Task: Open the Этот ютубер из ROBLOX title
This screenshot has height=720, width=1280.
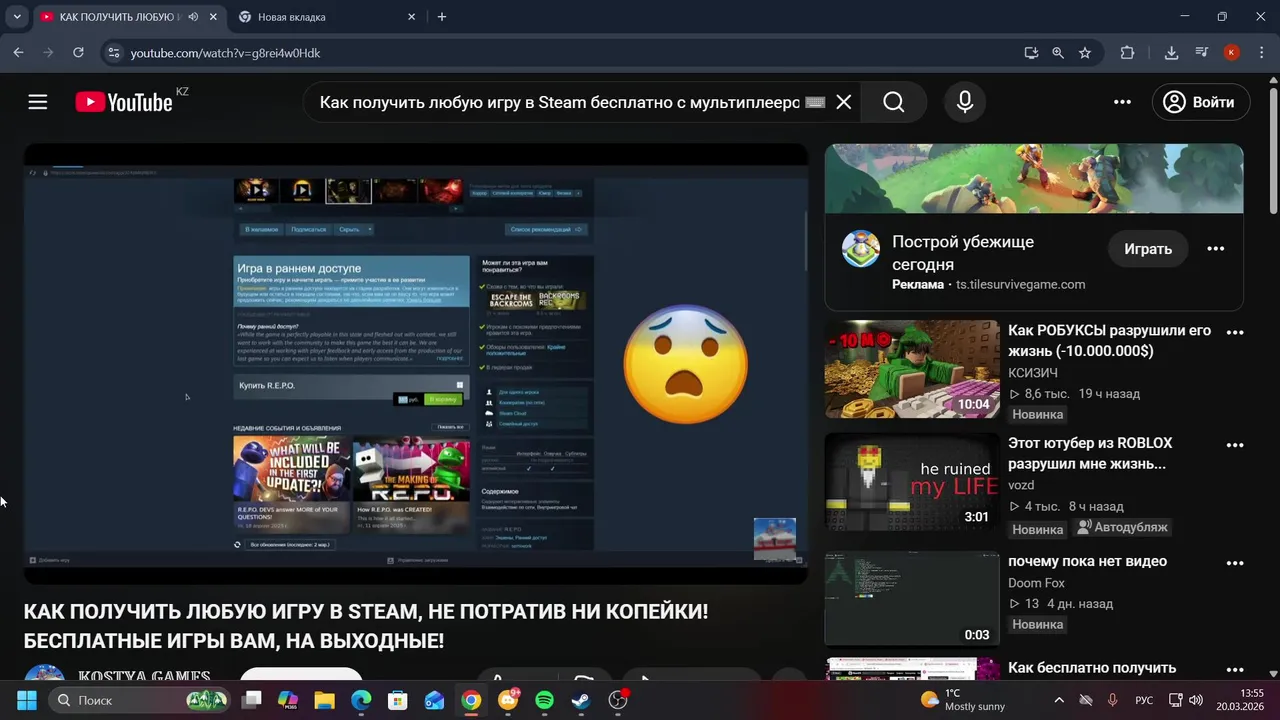Action: (x=1090, y=453)
